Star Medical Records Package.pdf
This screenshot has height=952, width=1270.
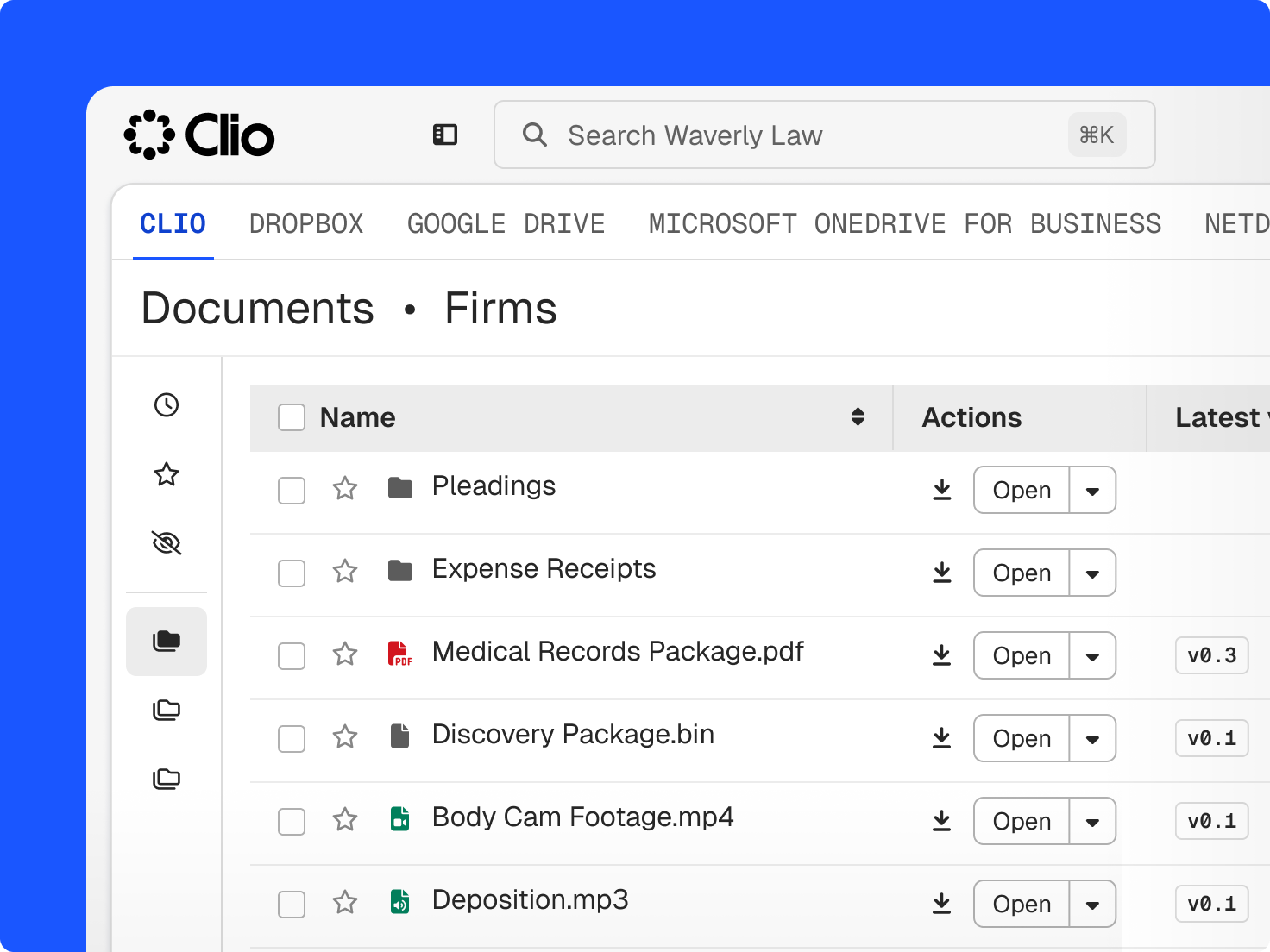345,654
